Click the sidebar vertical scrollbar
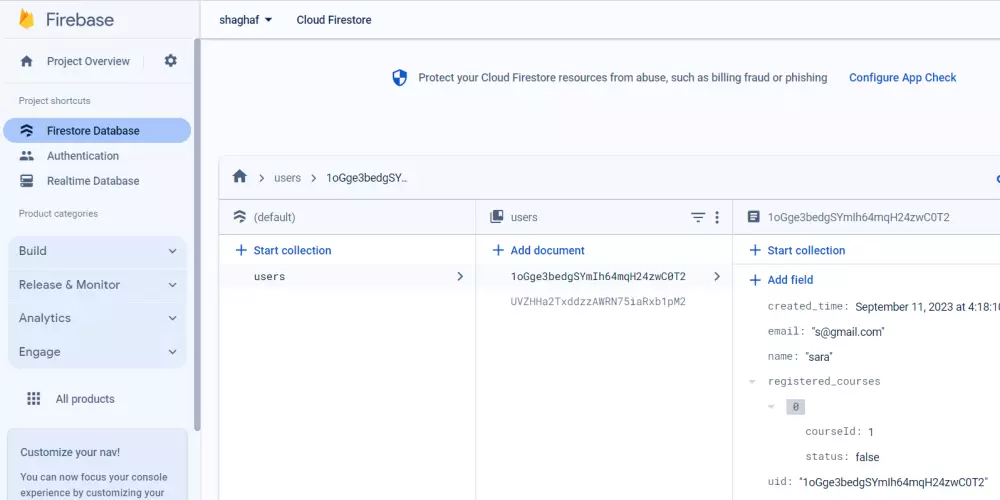 coord(197,235)
